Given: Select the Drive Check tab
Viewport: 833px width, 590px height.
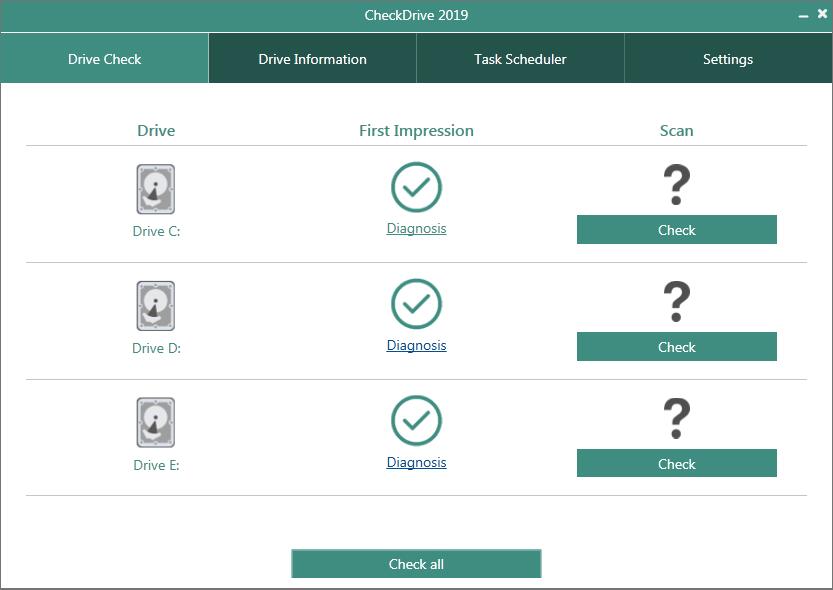Looking at the screenshot, I should [104, 59].
